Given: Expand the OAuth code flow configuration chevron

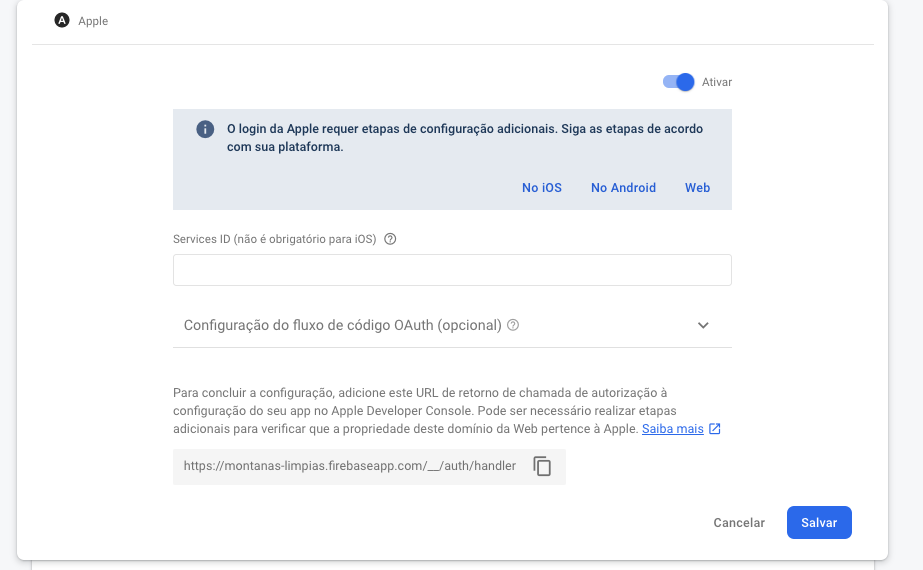Looking at the screenshot, I should (x=703, y=325).
